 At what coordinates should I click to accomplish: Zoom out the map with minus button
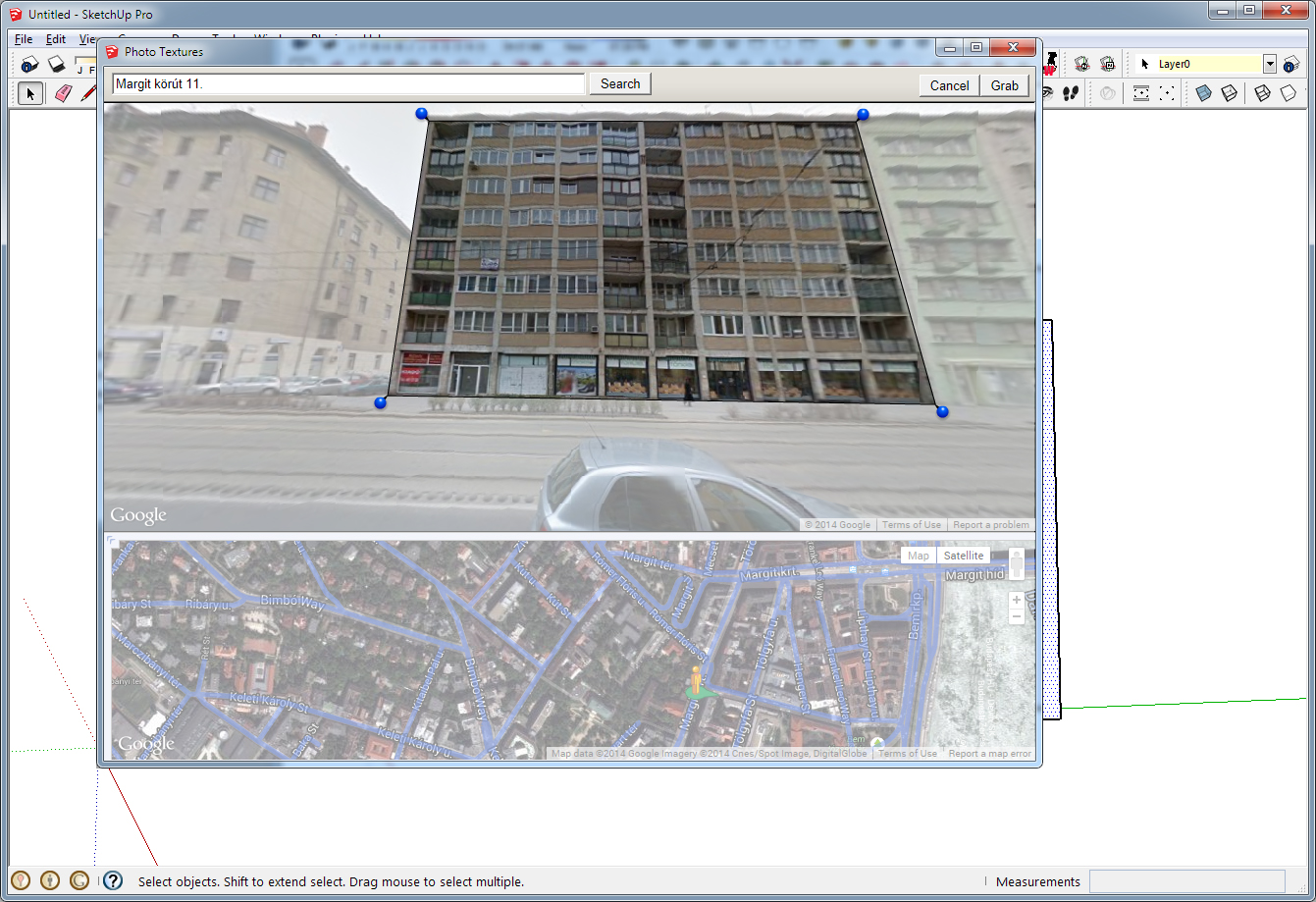[x=1017, y=616]
